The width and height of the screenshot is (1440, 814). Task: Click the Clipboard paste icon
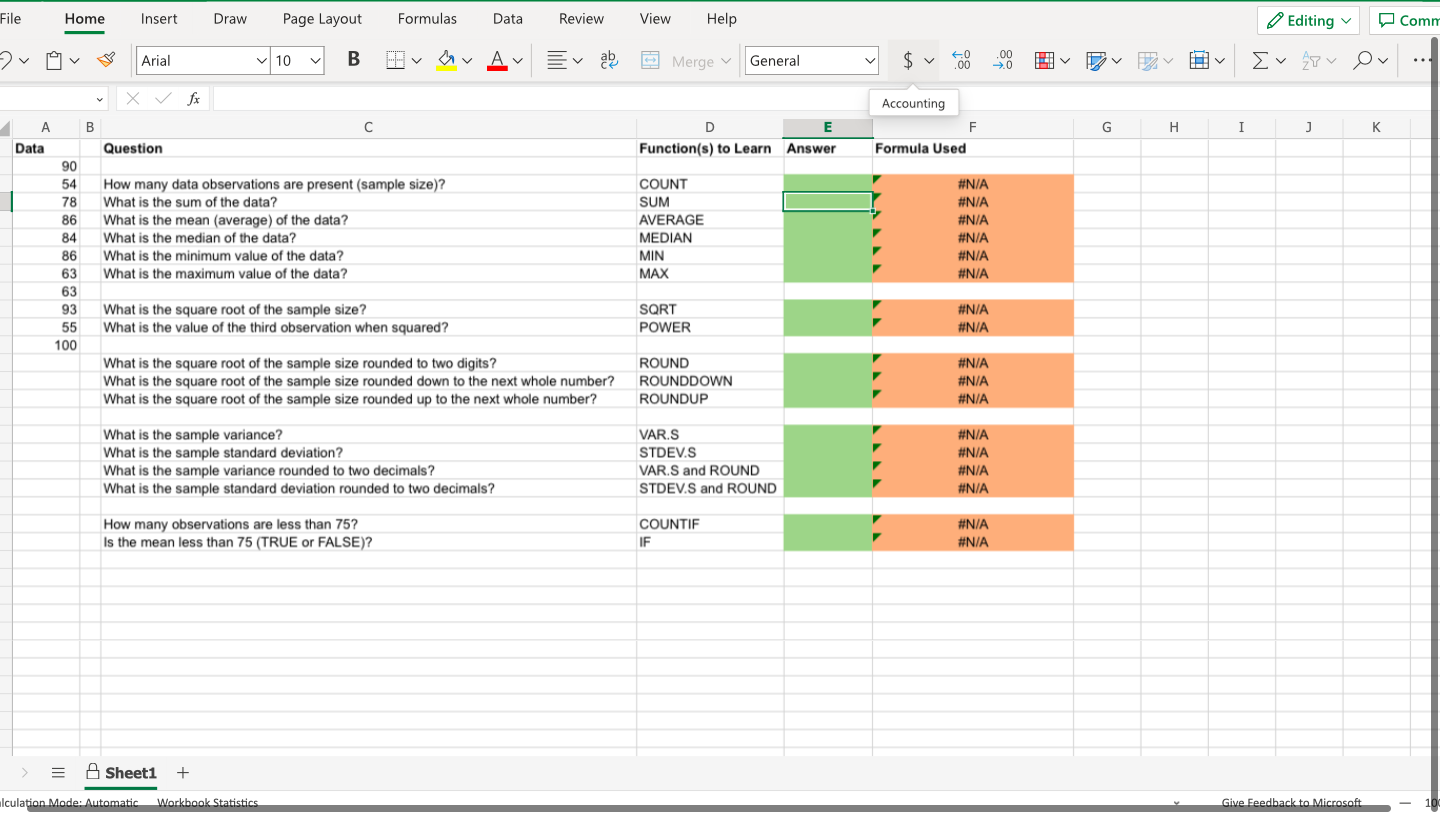[55, 59]
